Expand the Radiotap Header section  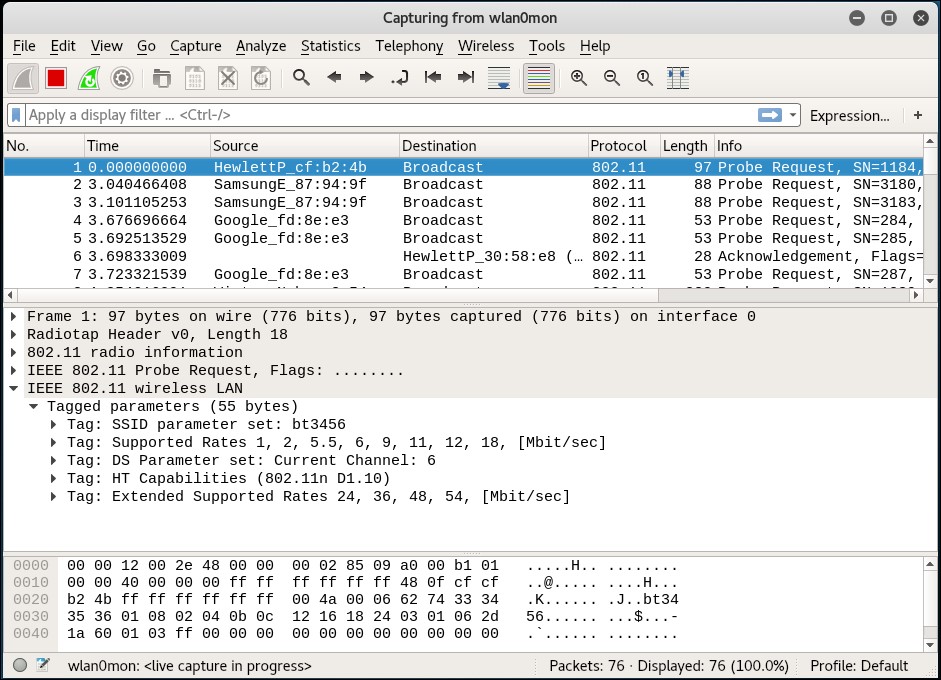click(x=14, y=334)
